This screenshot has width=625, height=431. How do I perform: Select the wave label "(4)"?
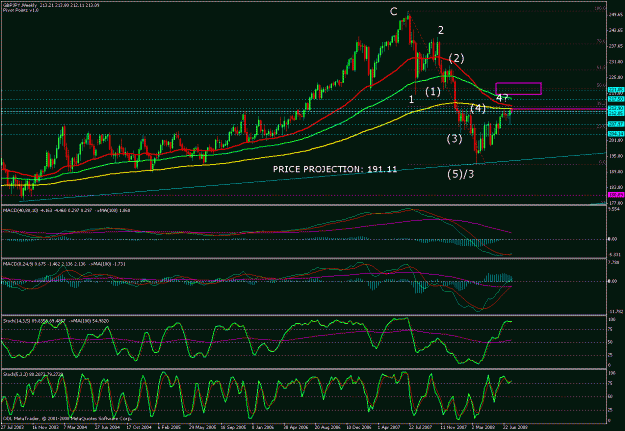(x=478, y=108)
